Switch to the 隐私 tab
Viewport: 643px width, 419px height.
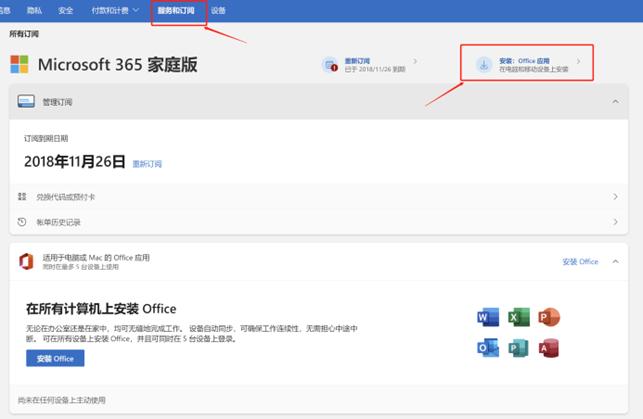[x=34, y=10]
